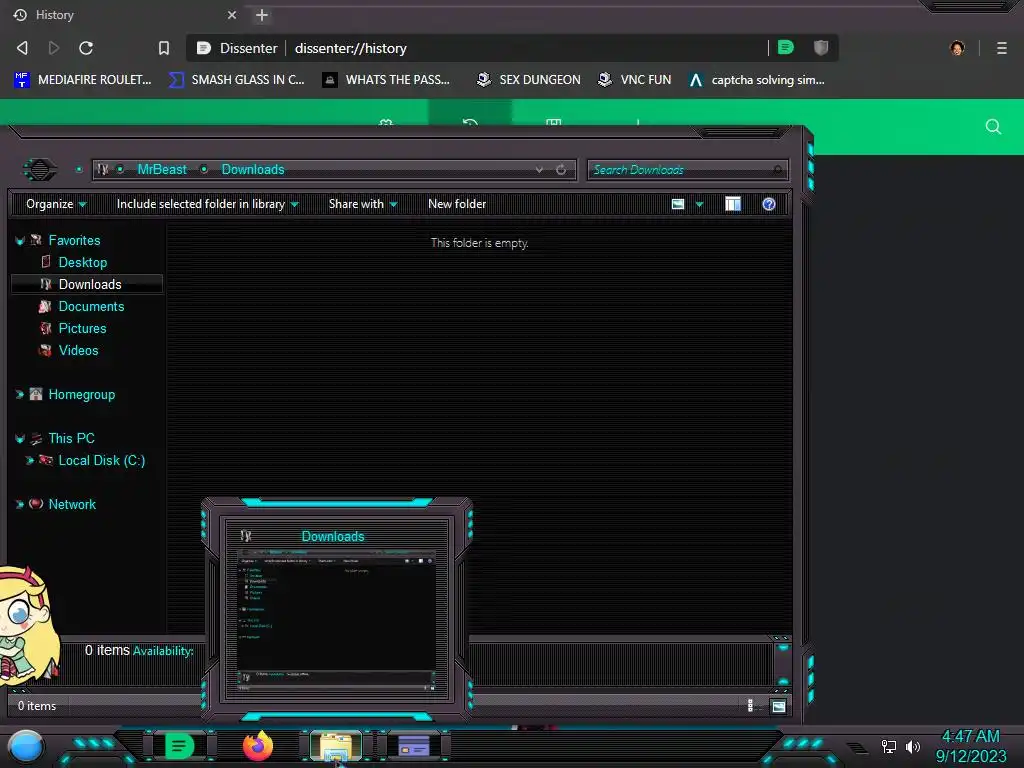The width and height of the screenshot is (1024, 768).
Task: Refresh the Downloads folder
Action: pyautogui.click(x=561, y=170)
